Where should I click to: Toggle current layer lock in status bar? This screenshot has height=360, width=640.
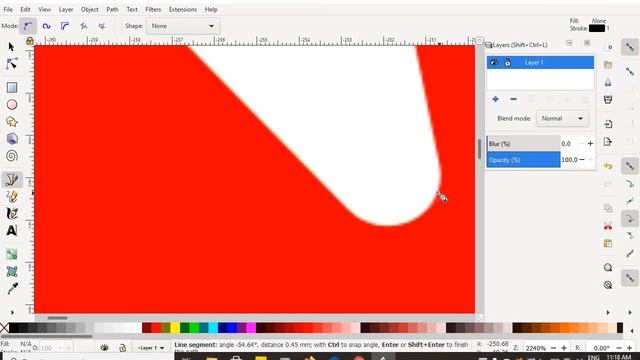point(122,348)
